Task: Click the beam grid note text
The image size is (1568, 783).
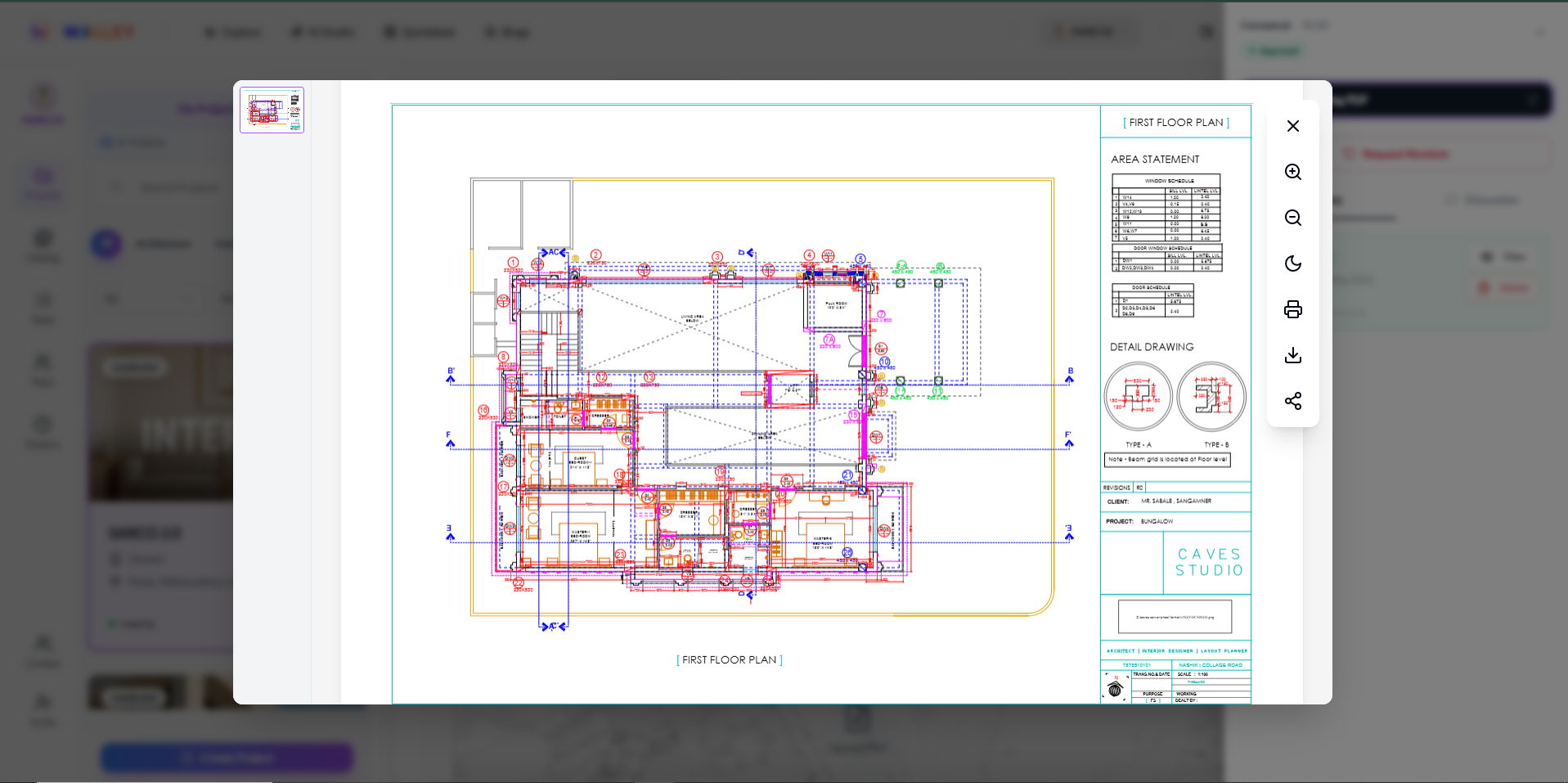Action: pyautogui.click(x=1167, y=460)
